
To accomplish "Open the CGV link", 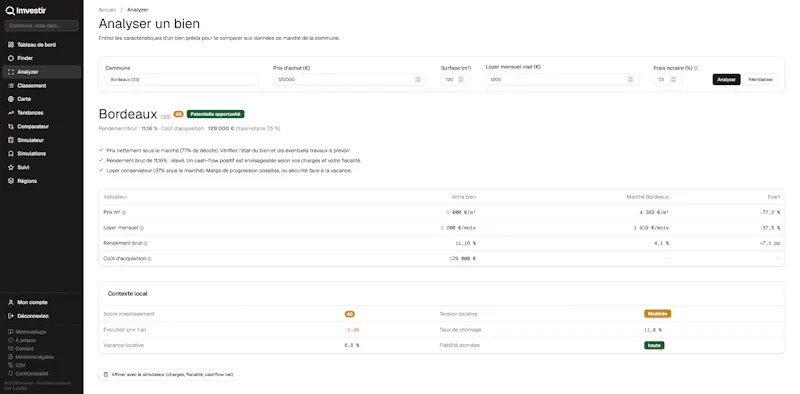I will (x=16, y=365).
